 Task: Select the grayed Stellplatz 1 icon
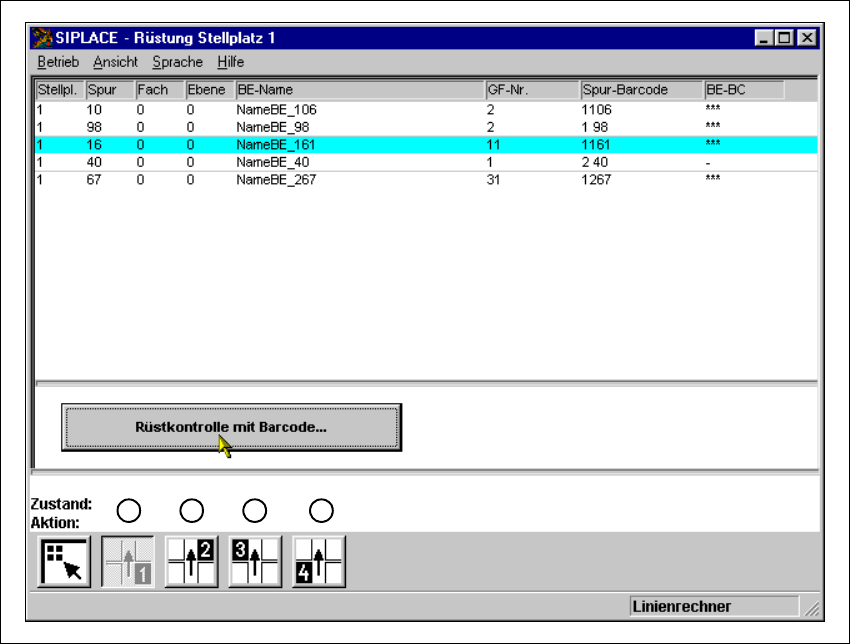(128, 562)
